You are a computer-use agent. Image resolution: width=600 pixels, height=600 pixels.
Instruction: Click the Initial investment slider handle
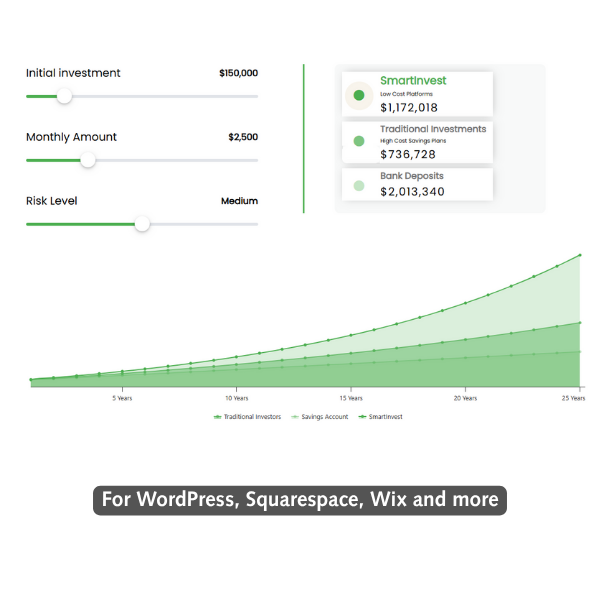coord(64,96)
